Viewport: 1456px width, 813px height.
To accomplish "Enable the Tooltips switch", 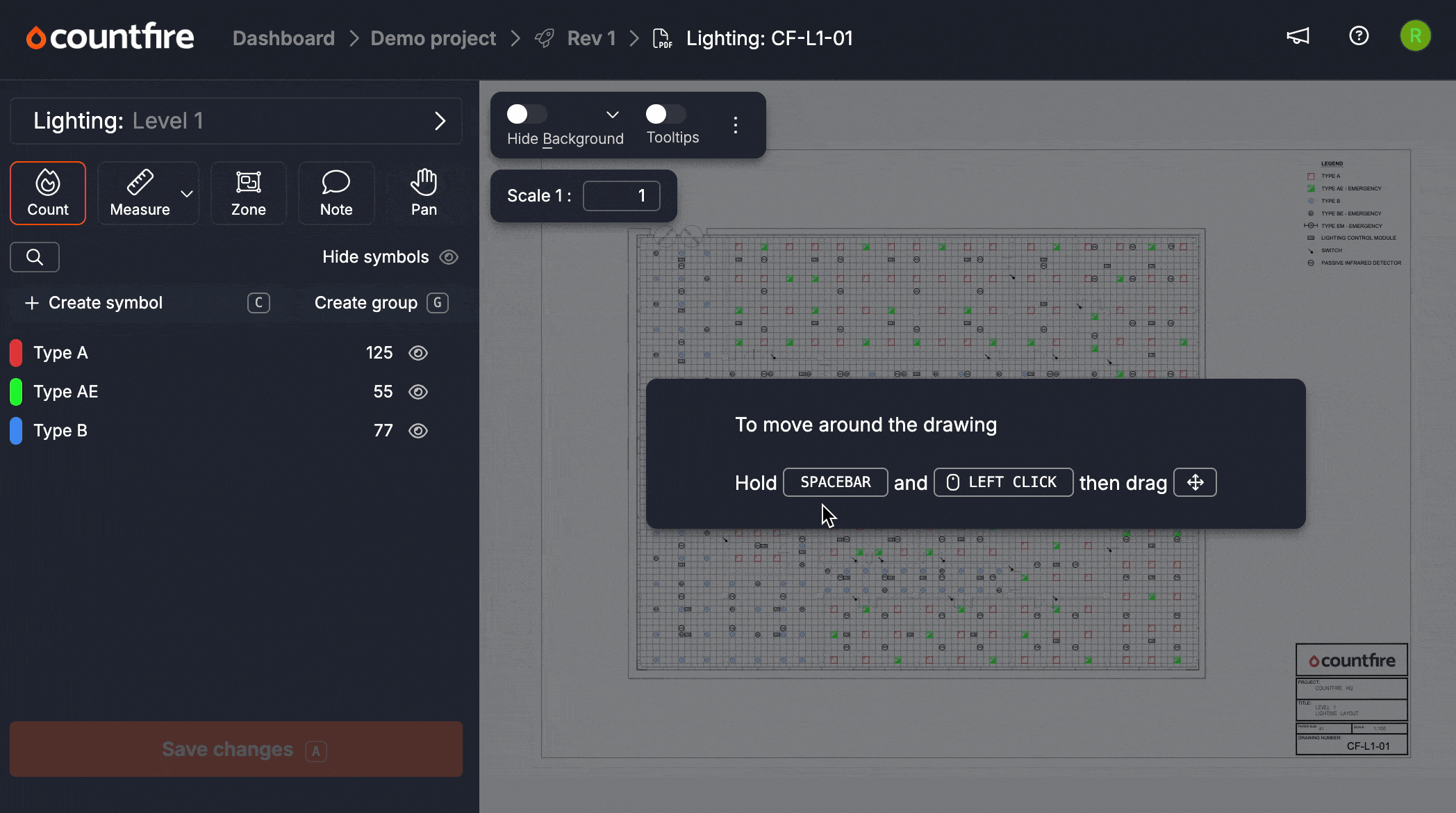I will coord(665,114).
